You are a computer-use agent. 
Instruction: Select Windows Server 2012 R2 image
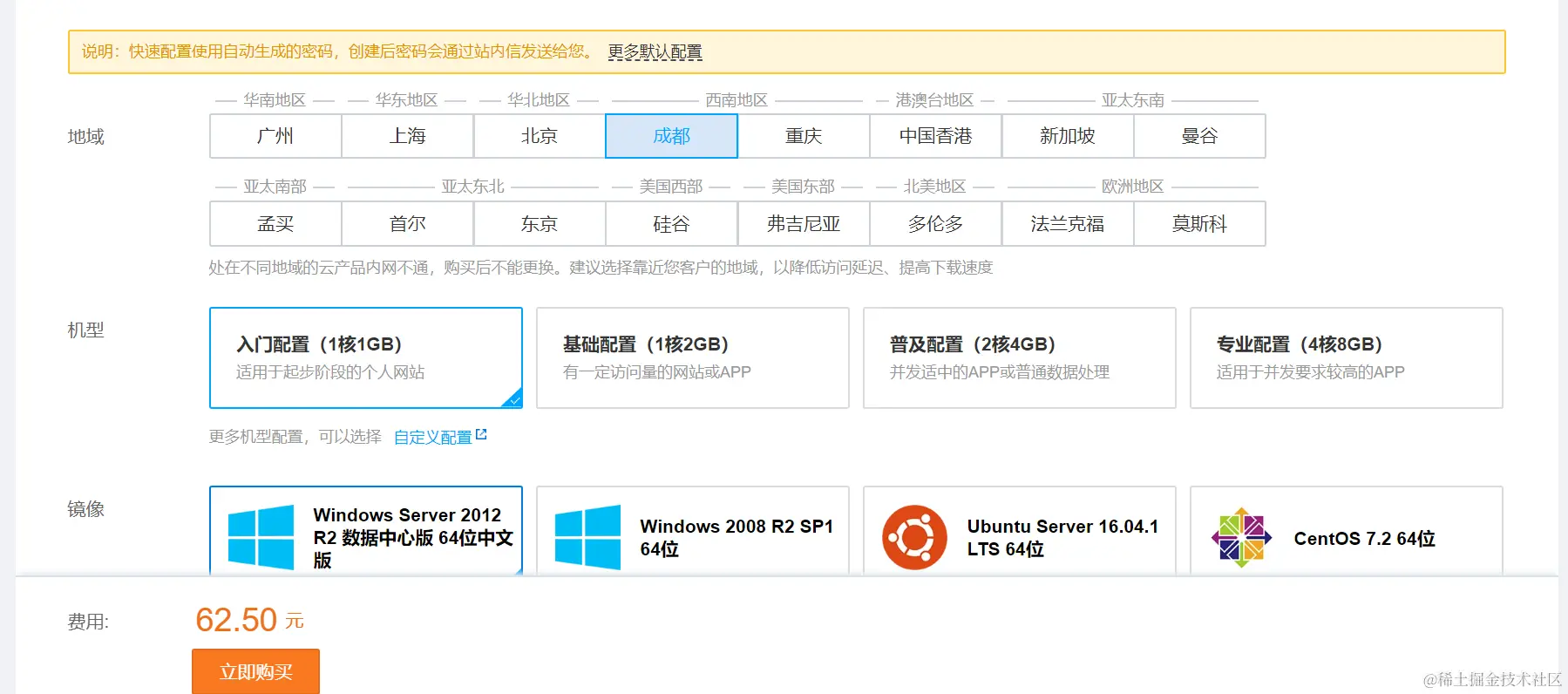(366, 530)
